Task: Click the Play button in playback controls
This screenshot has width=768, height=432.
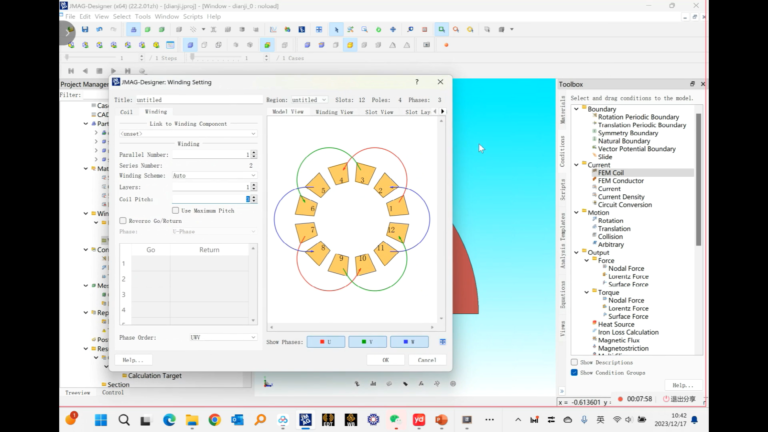Action: point(113,71)
